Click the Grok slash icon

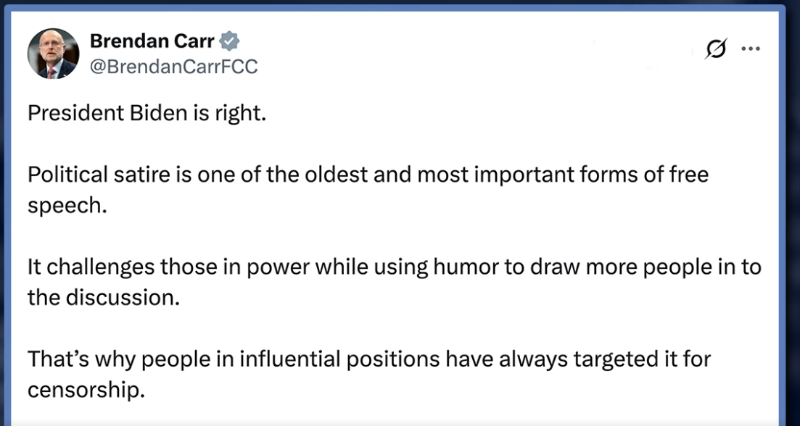click(x=715, y=49)
